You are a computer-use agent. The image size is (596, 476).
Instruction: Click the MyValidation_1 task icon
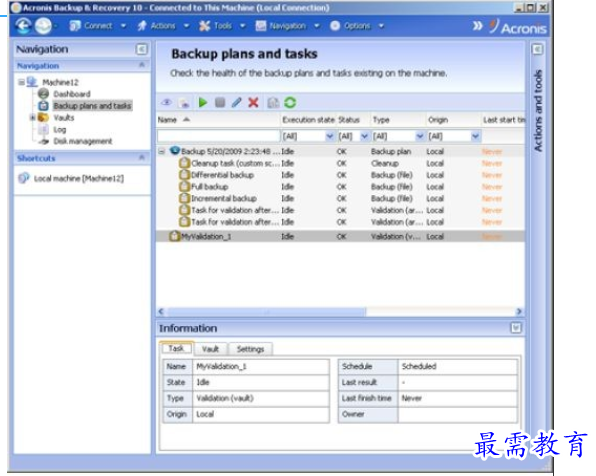point(174,236)
